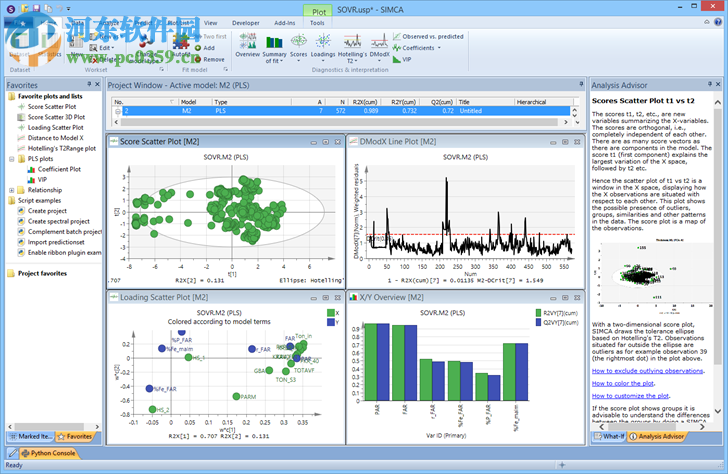Click the DModX ribbon icon

coord(379,46)
